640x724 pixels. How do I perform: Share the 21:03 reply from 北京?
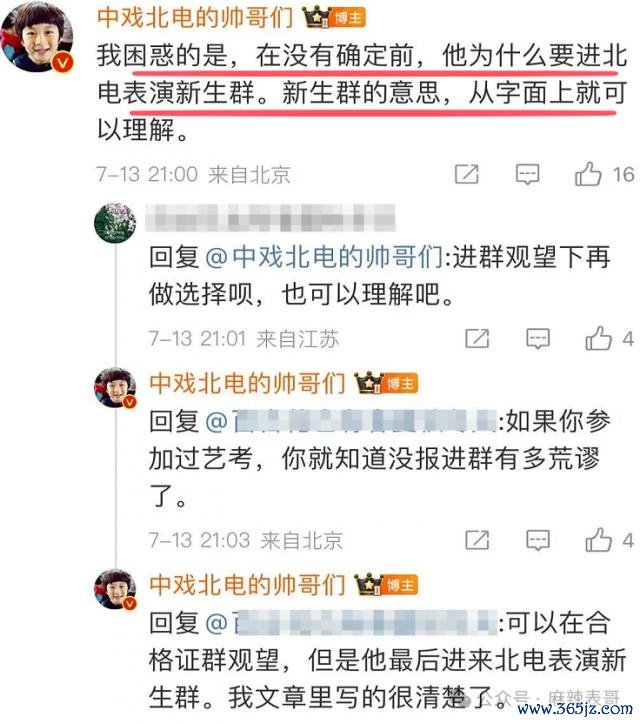coord(477,540)
